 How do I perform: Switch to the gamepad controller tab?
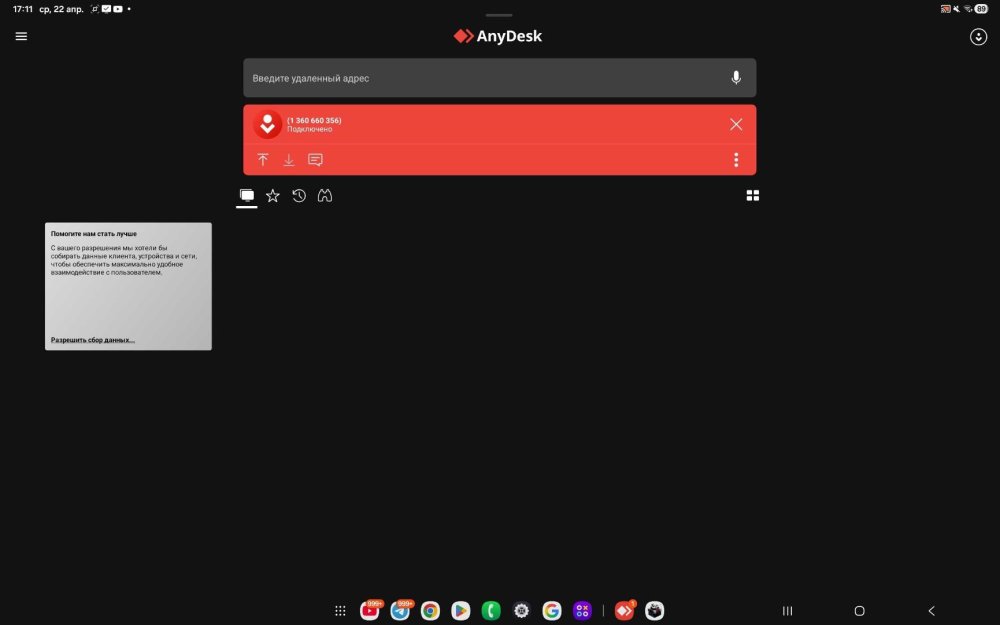(x=325, y=196)
